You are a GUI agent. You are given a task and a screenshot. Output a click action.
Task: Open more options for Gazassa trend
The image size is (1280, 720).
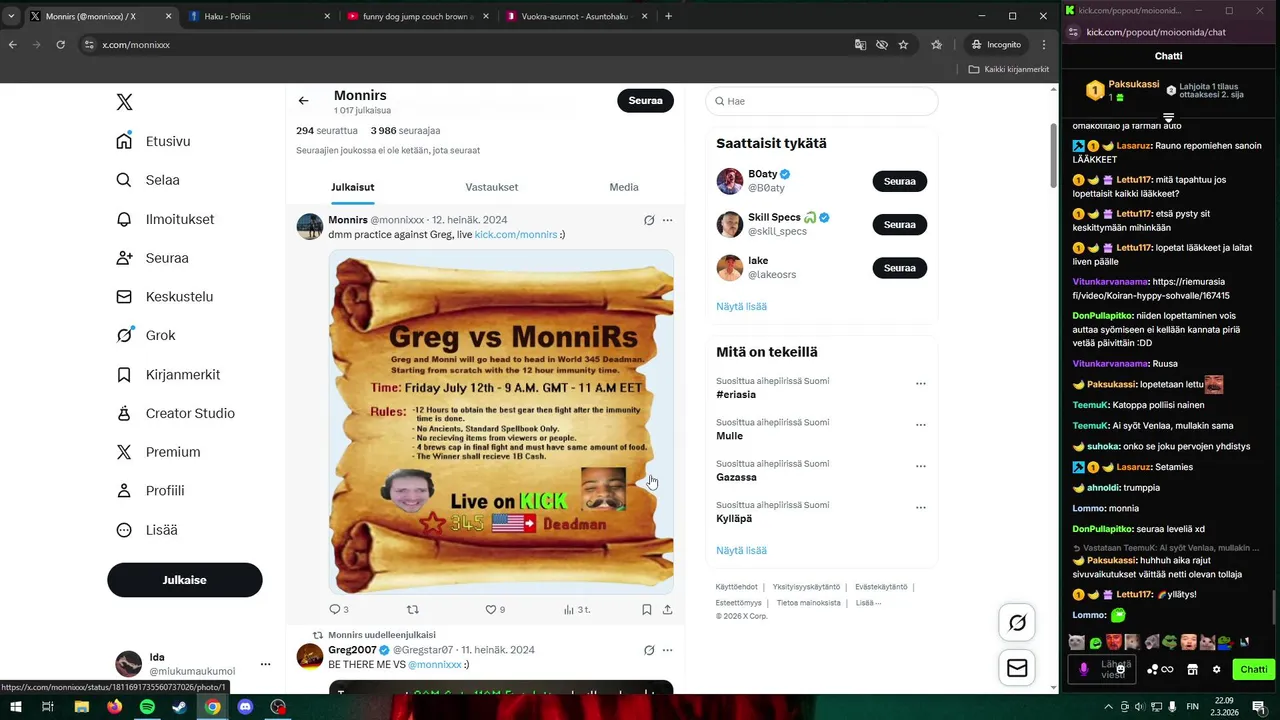(921, 466)
